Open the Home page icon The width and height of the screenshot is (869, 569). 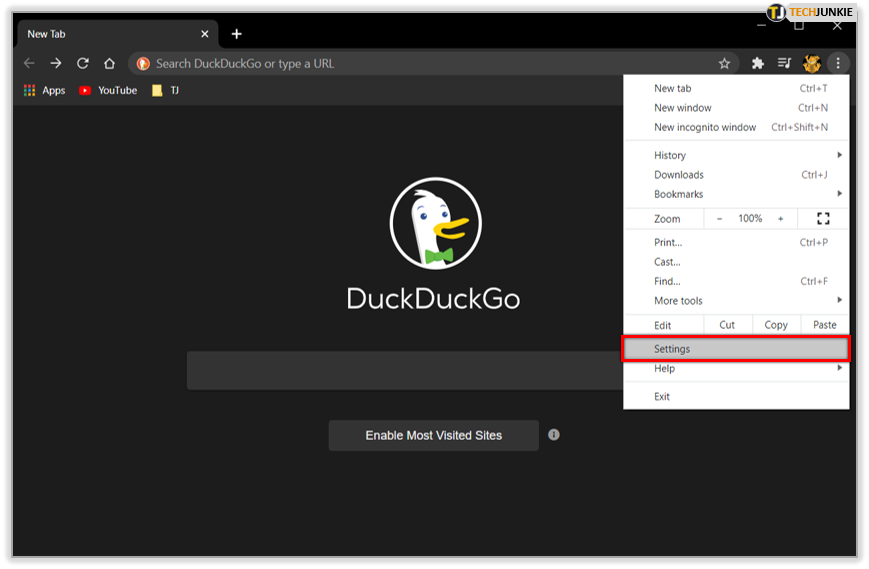point(109,64)
